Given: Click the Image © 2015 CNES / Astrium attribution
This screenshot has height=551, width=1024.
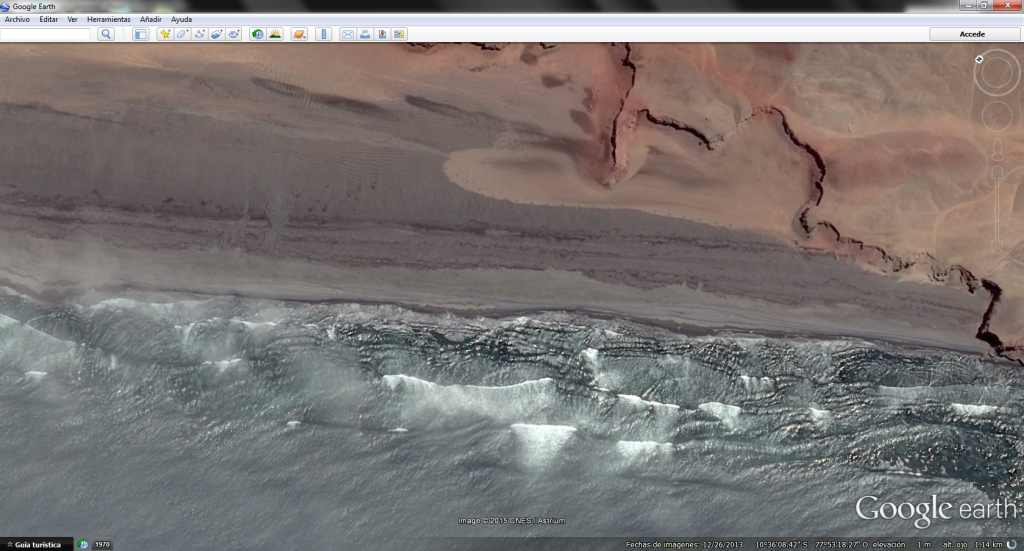Looking at the screenshot, I should (x=511, y=520).
